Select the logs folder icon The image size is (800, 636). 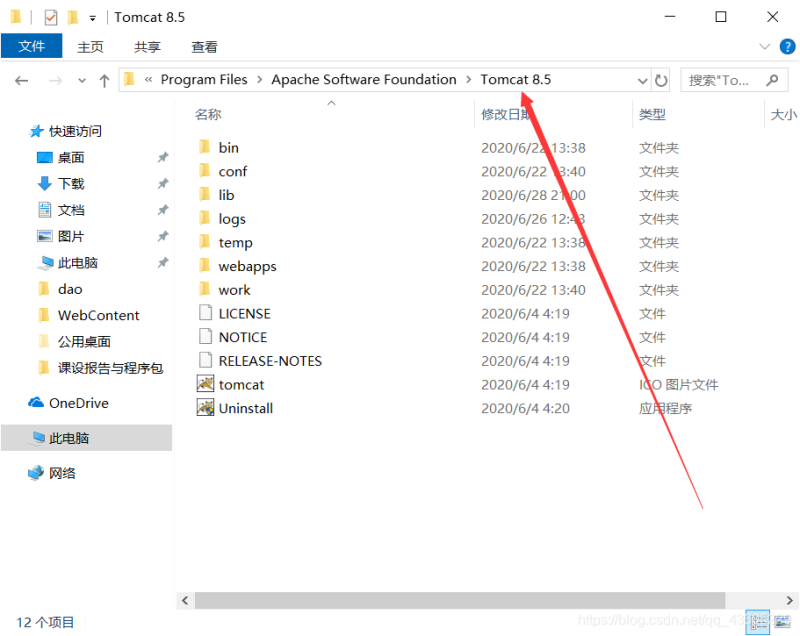(x=205, y=218)
